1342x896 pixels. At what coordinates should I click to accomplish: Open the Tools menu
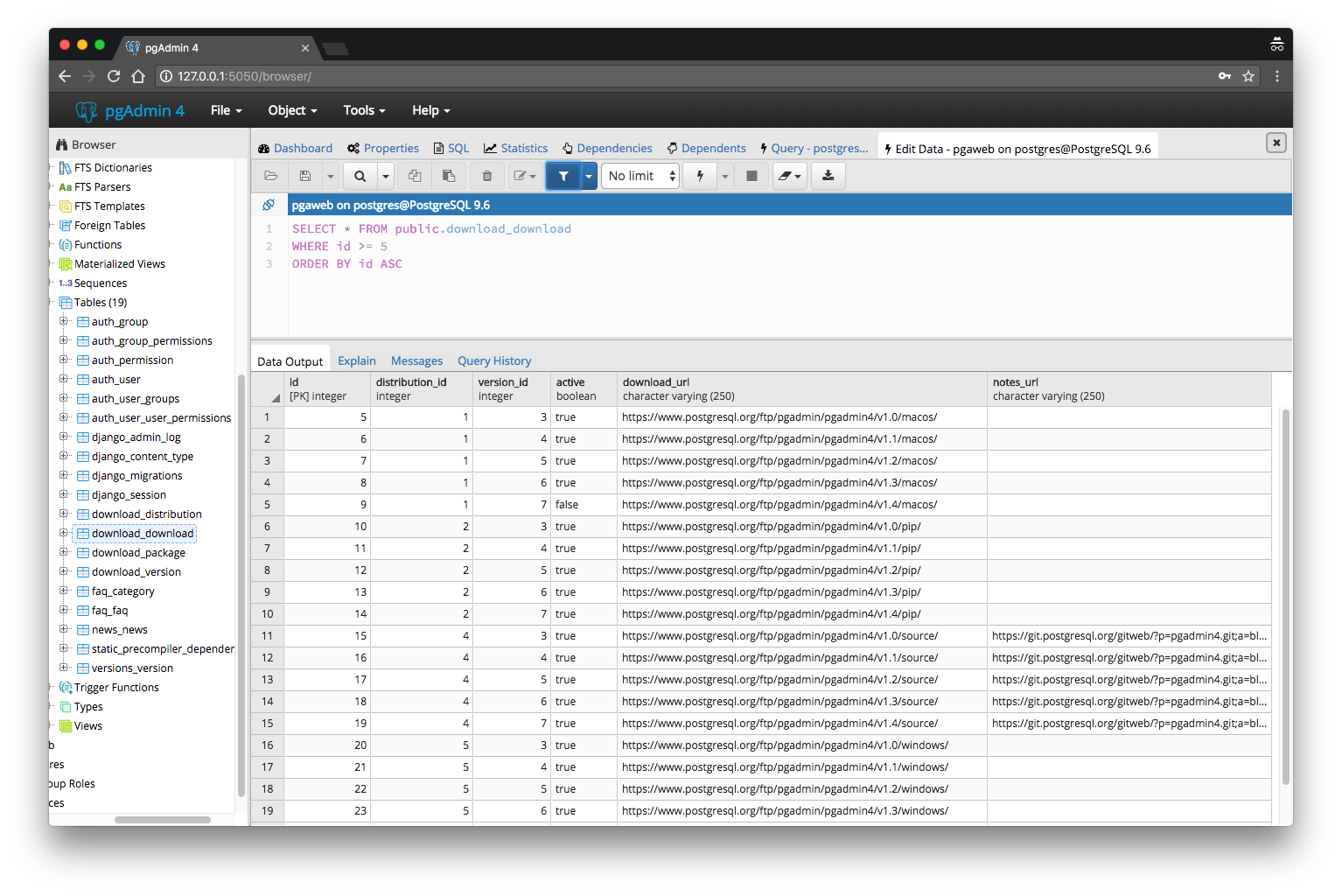[364, 110]
